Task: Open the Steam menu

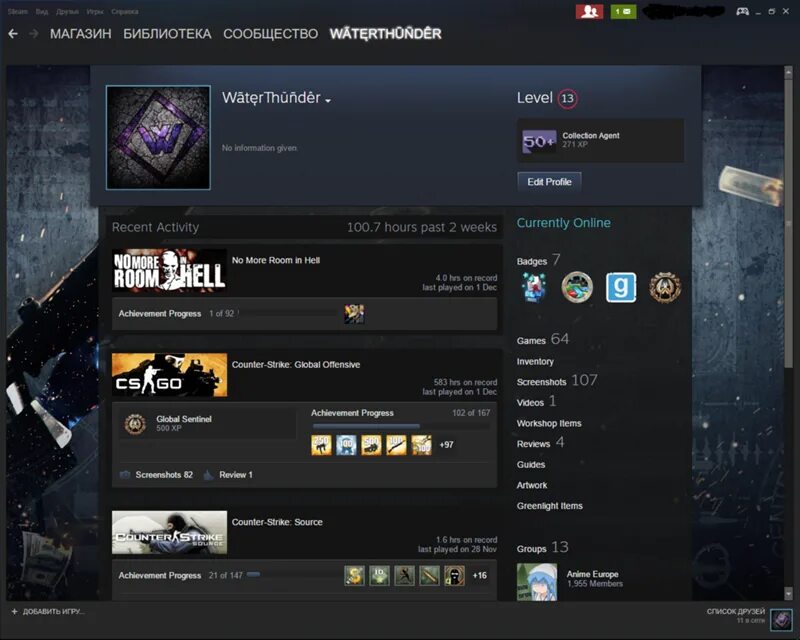Action: coord(18,11)
